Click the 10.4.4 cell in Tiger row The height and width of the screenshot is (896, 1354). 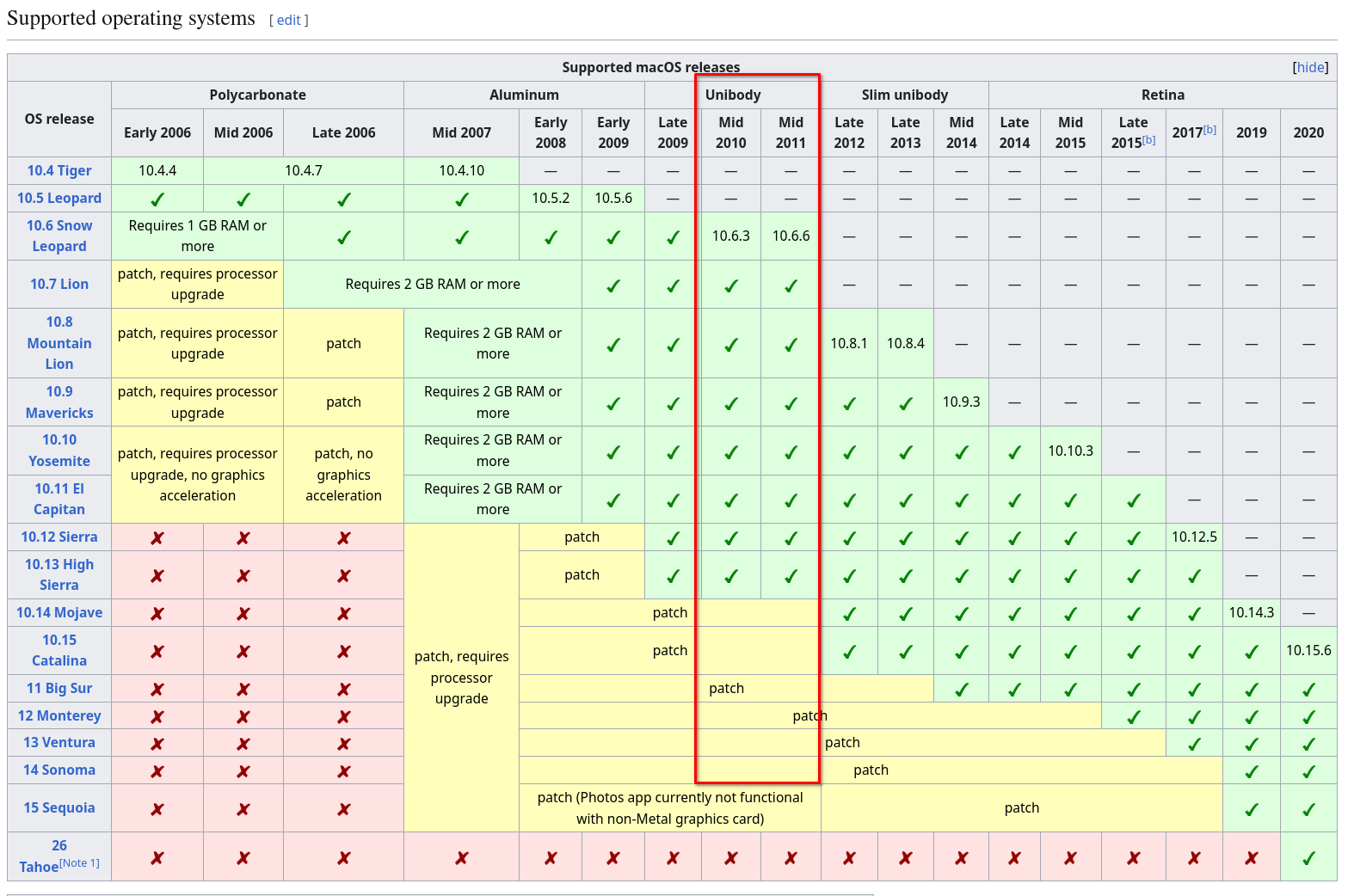tap(157, 170)
